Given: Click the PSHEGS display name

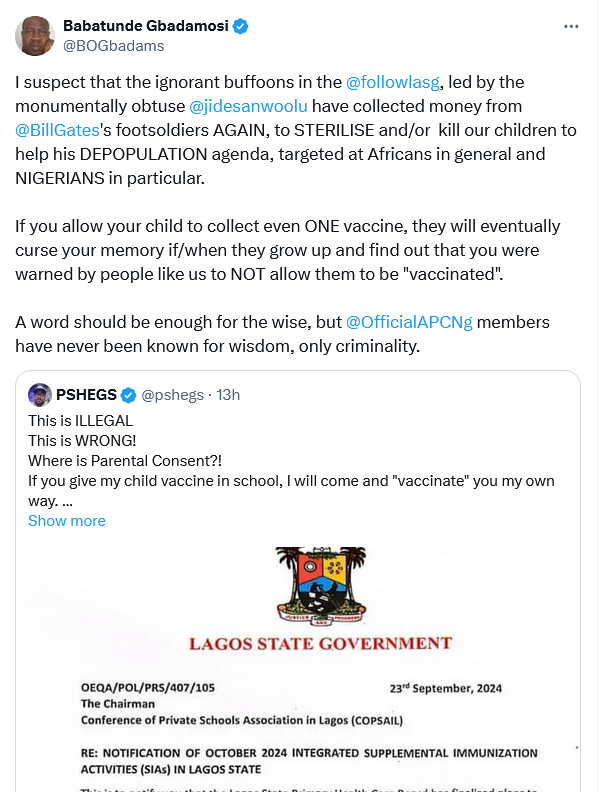Looking at the screenshot, I should (86, 395).
